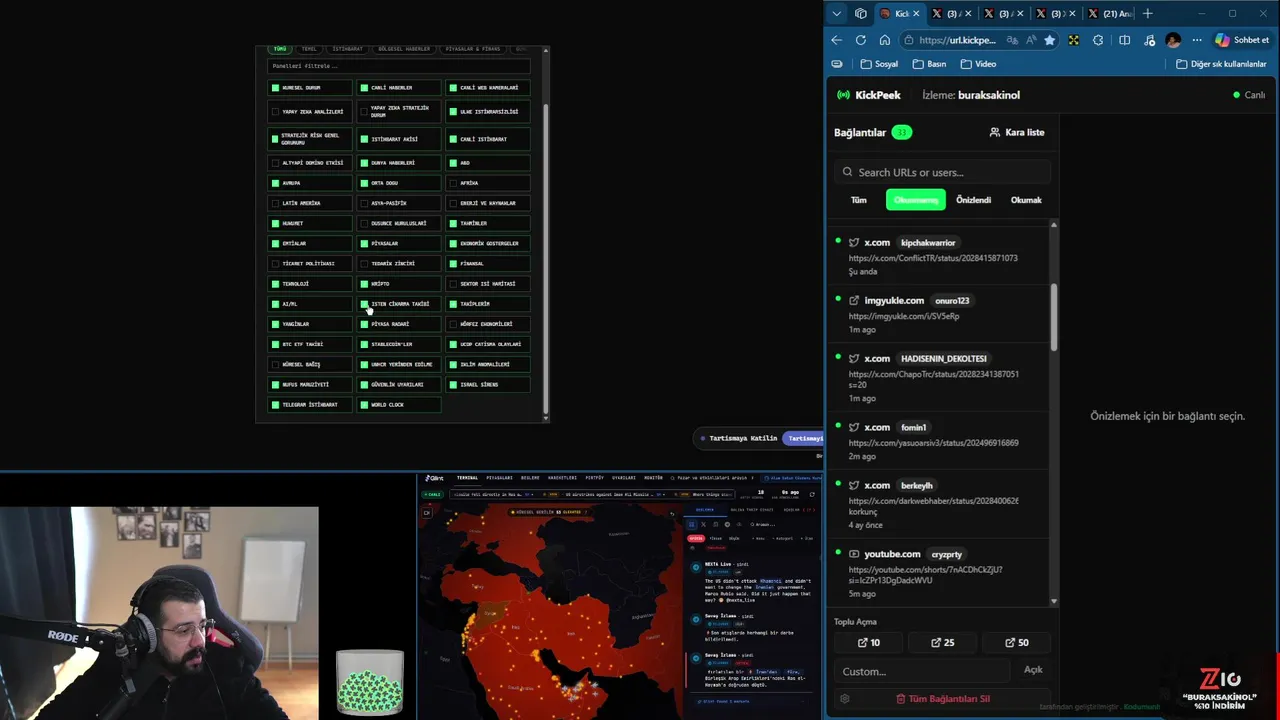Click the Custom count input field
Viewport: 1280px width, 720px height.
pyautogui.click(x=924, y=671)
